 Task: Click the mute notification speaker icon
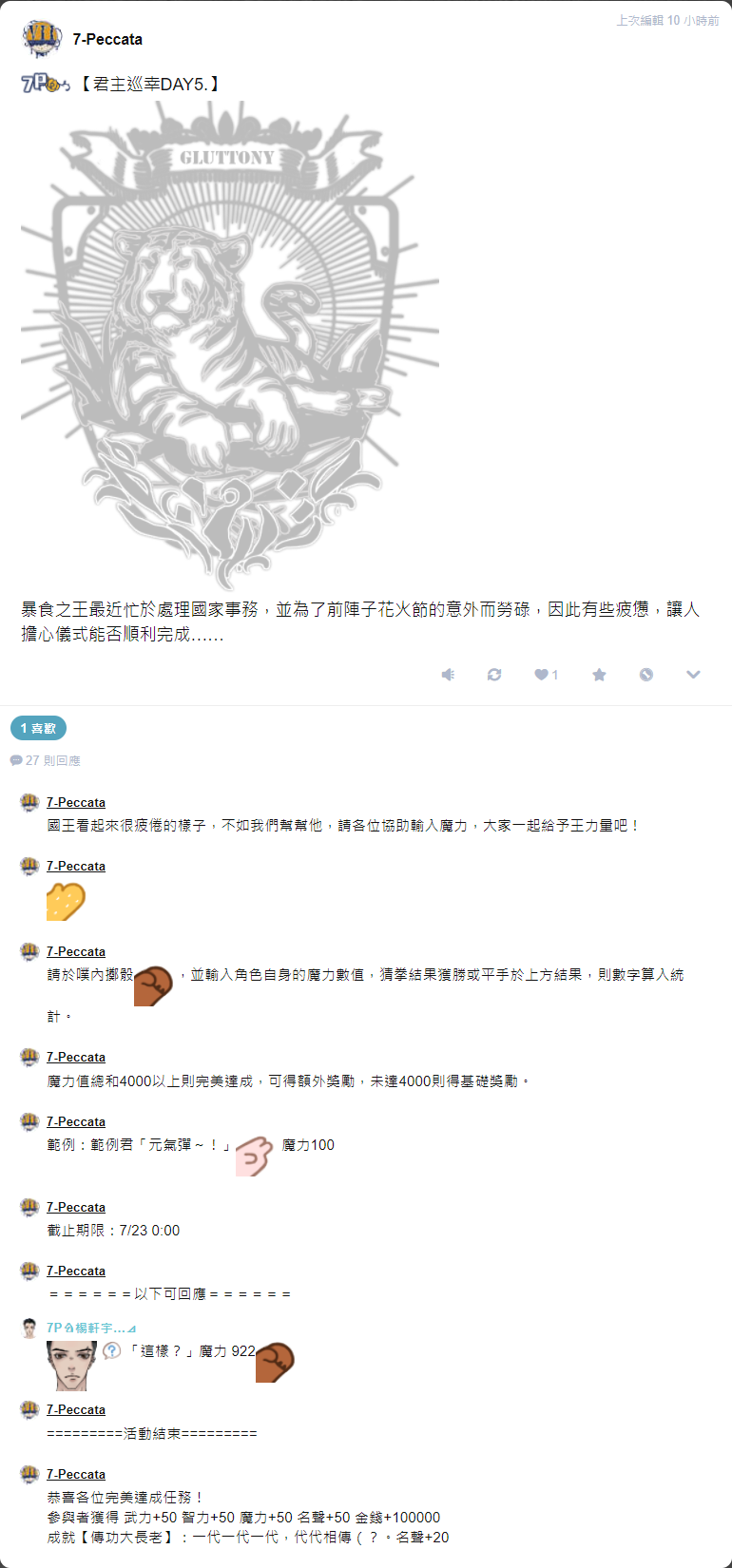[x=448, y=675]
